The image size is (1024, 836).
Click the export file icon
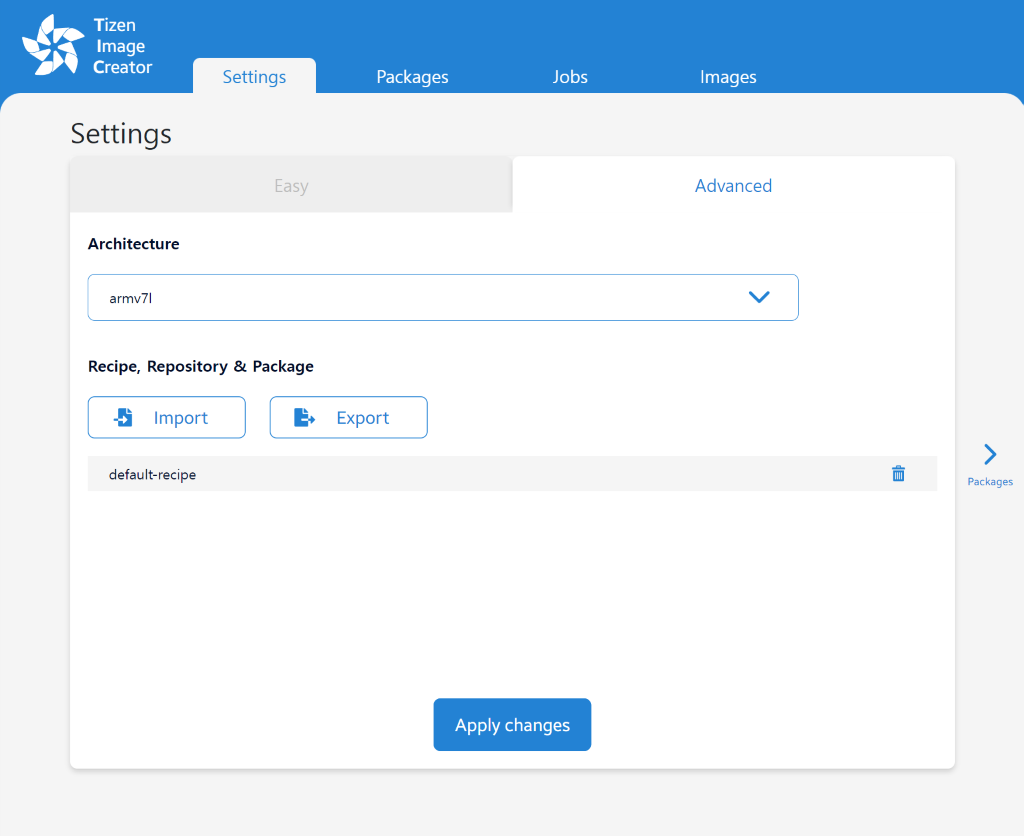pos(304,418)
